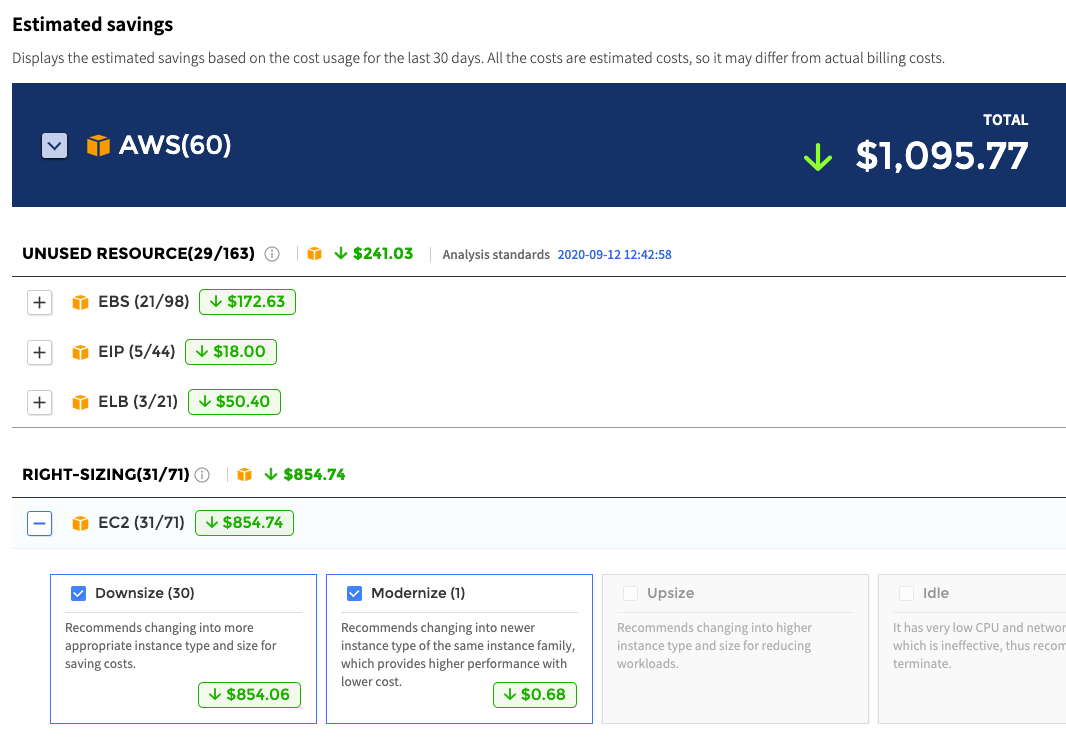Click the orange cube icon next to ELB
The width and height of the screenshot is (1066, 747).
click(81, 402)
